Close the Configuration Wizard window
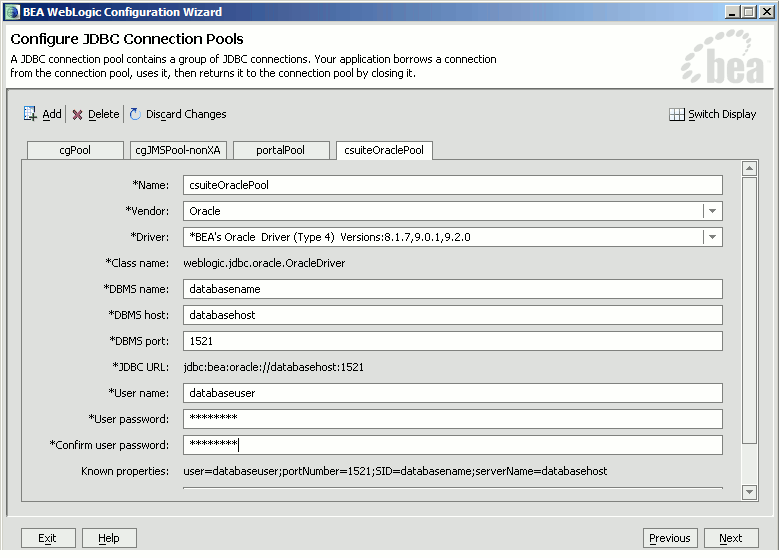Screen dimensions: 779x558 tap(767, 12)
